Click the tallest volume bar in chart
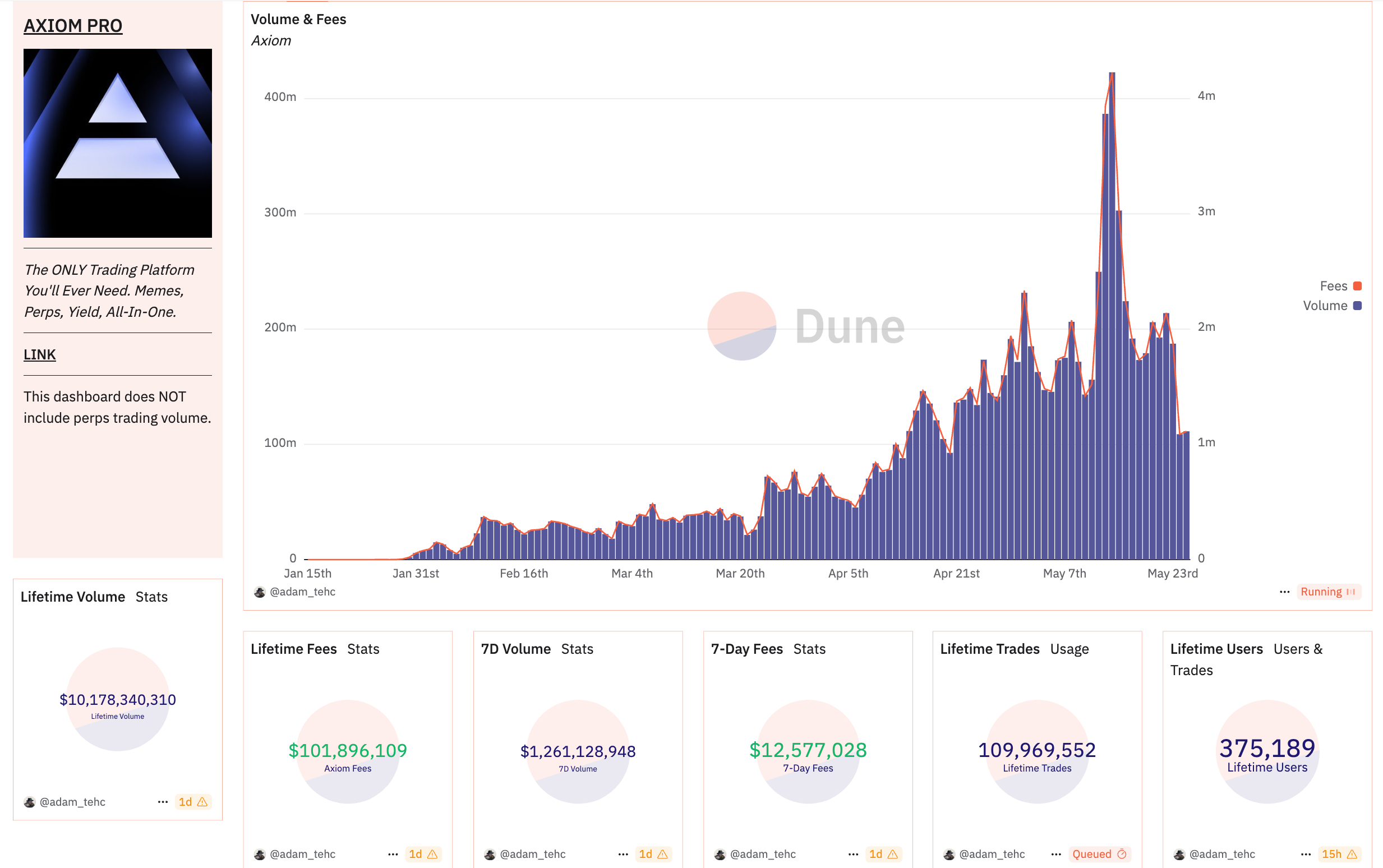Viewport: 1383px width, 868px height. [x=1112, y=316]
